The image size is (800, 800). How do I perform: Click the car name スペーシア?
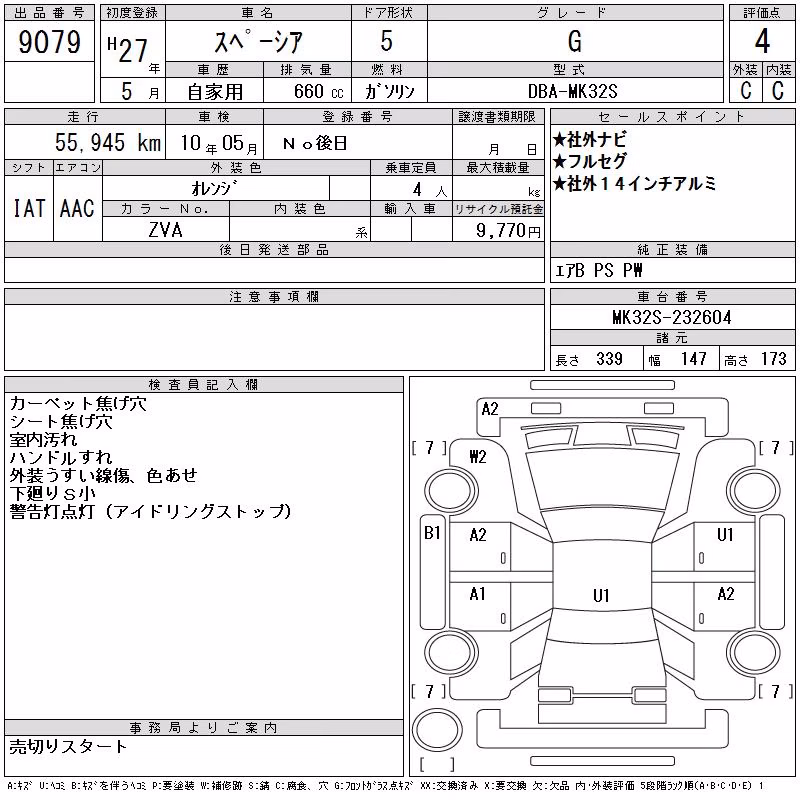(258, 41)
